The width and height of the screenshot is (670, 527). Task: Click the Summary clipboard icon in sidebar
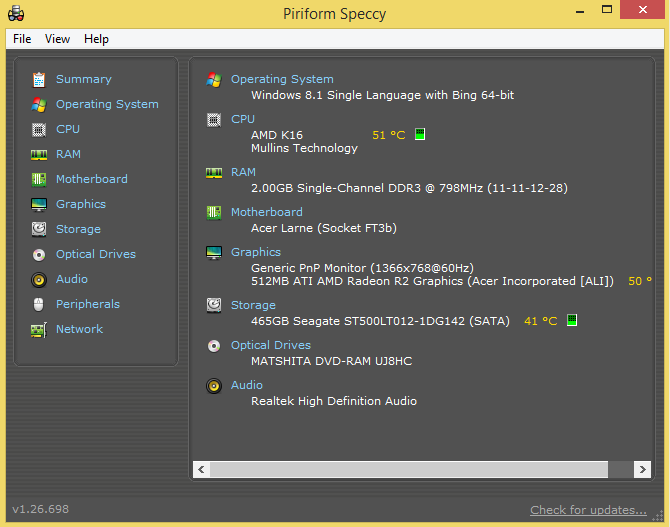[39, 79]
